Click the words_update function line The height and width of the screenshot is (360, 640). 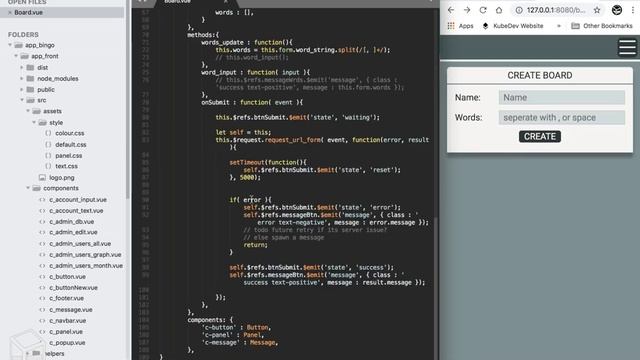click(x=247, y=42)
